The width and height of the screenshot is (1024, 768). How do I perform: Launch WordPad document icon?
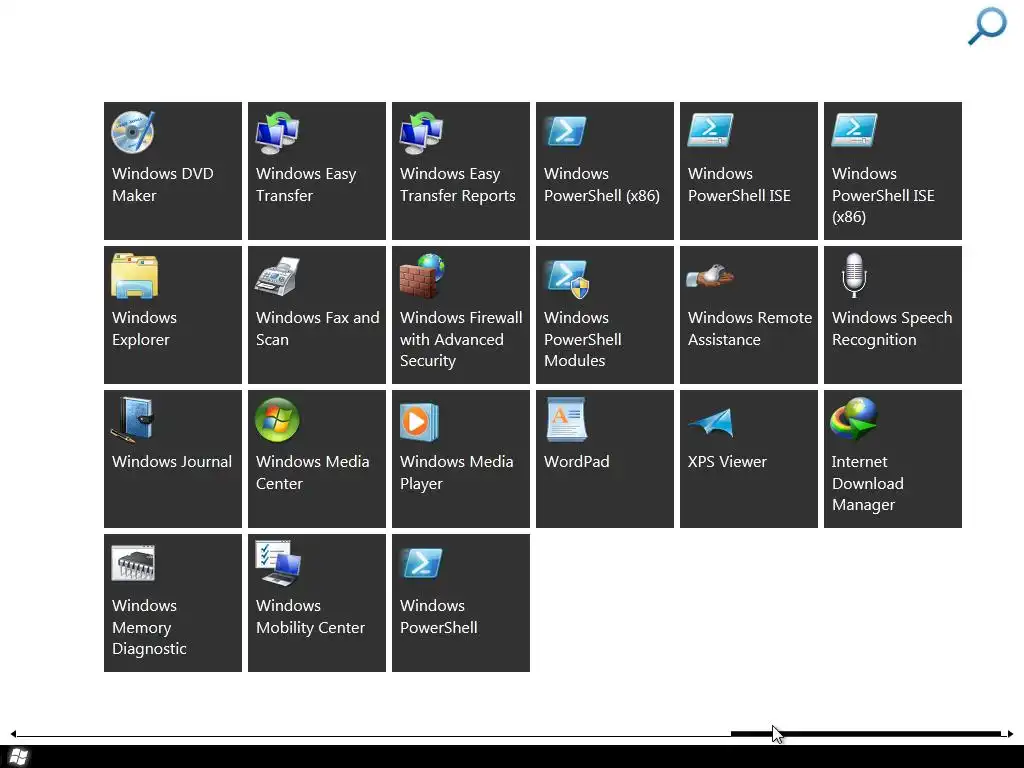pos(566,420)
